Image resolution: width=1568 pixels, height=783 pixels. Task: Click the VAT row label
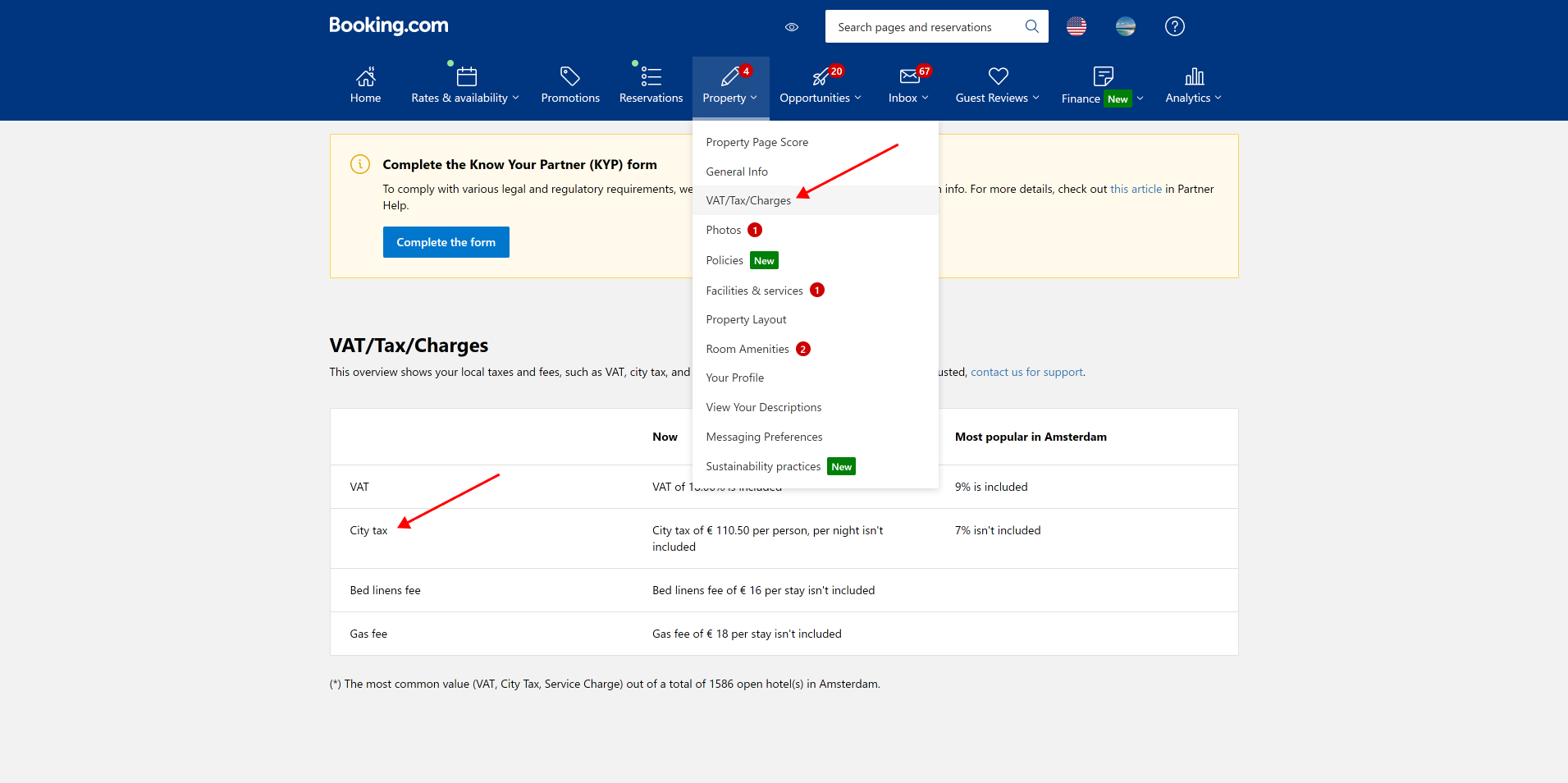(359, 487)
